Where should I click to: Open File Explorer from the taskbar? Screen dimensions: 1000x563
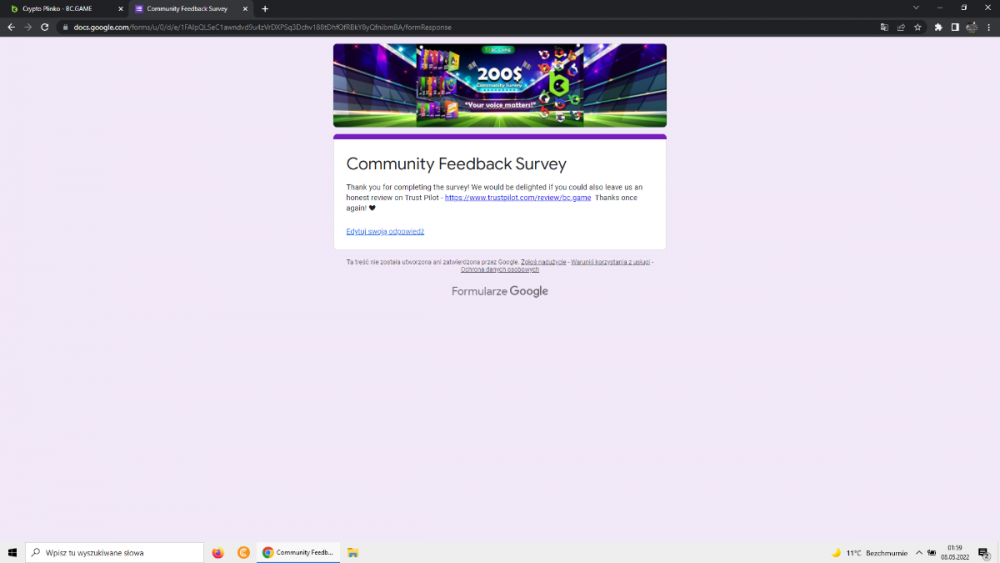[353, 552]
